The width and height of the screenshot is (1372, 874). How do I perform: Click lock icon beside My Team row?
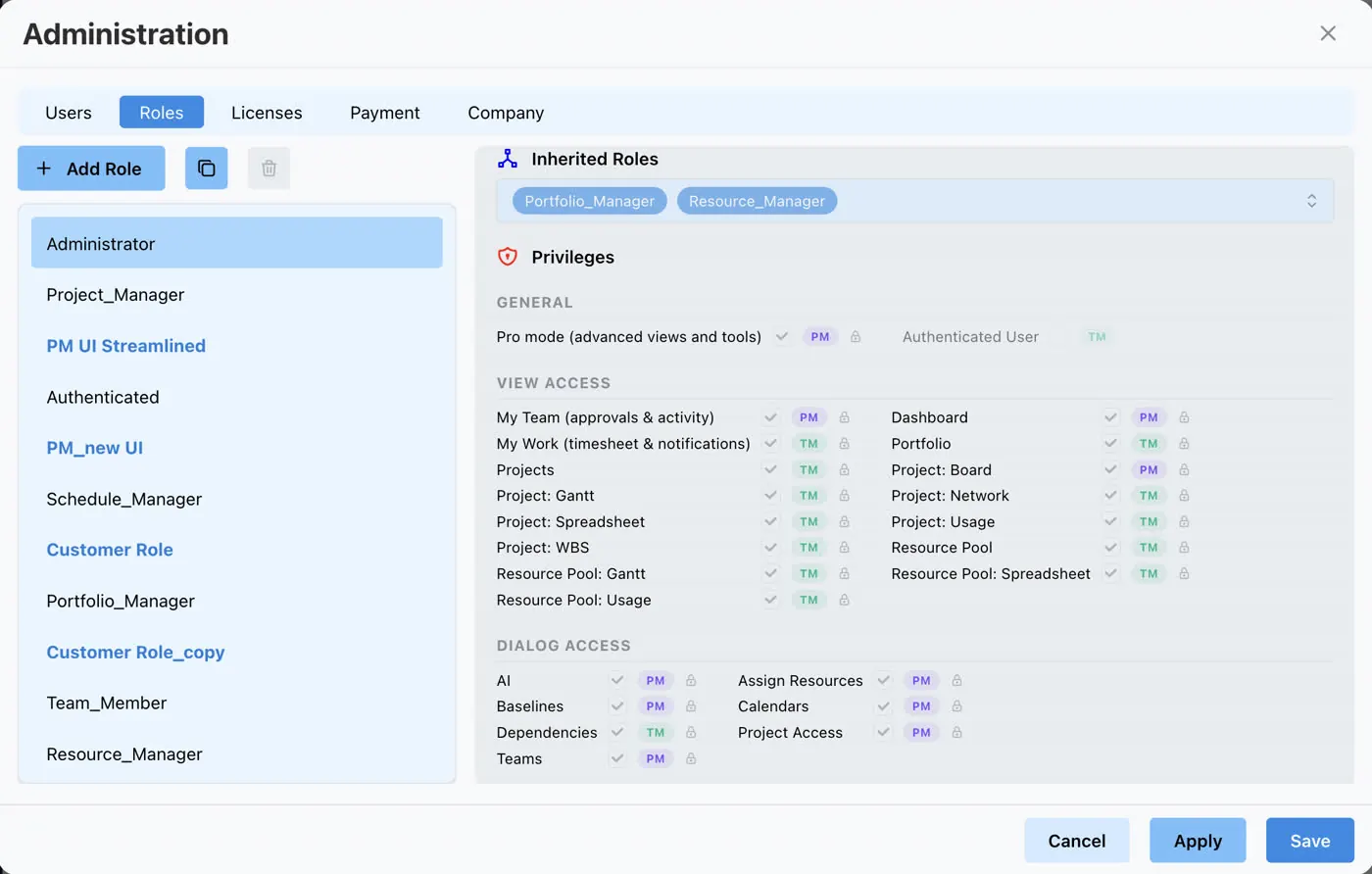[x=844, y=417]
